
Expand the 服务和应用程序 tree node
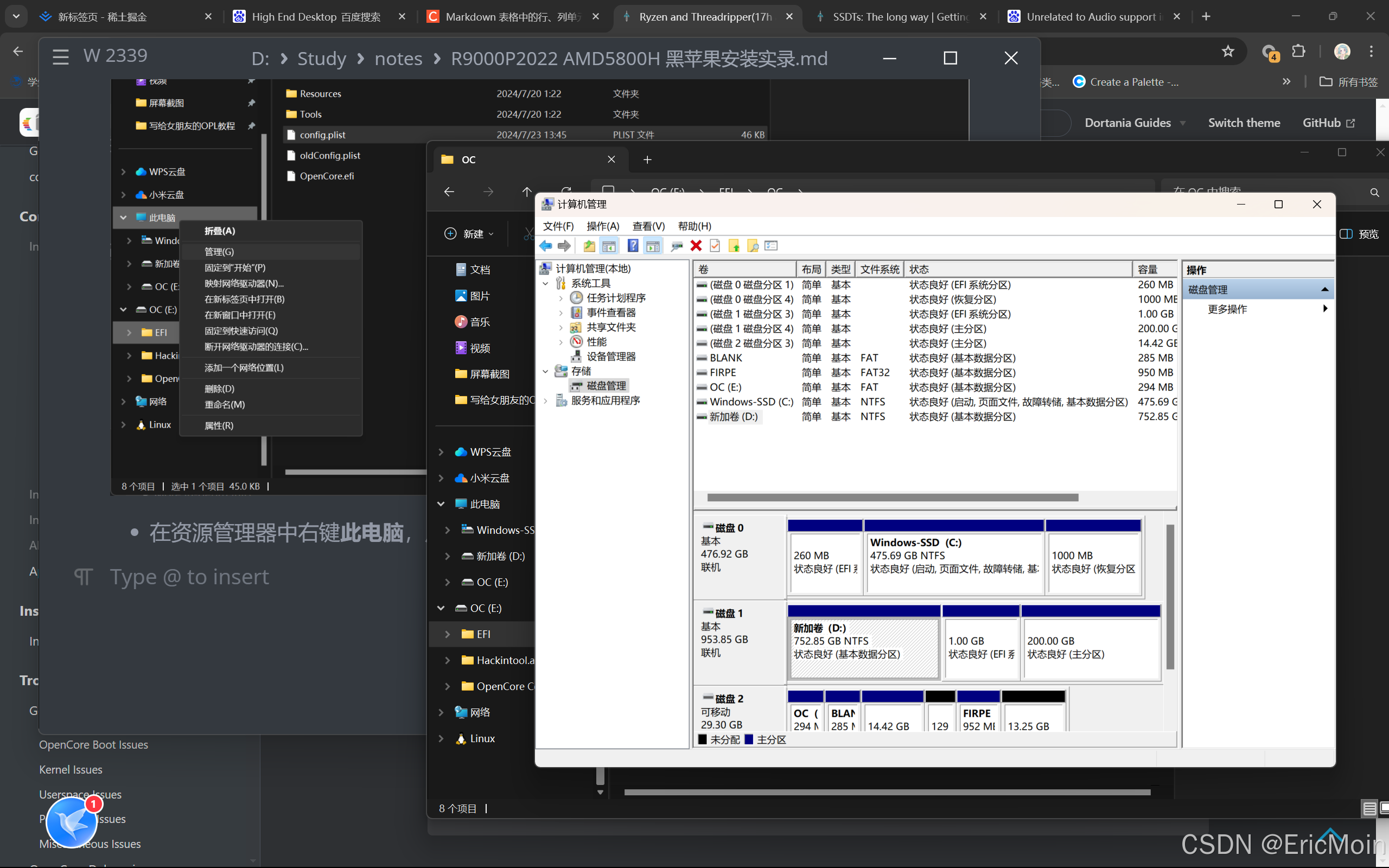(545, 401)
